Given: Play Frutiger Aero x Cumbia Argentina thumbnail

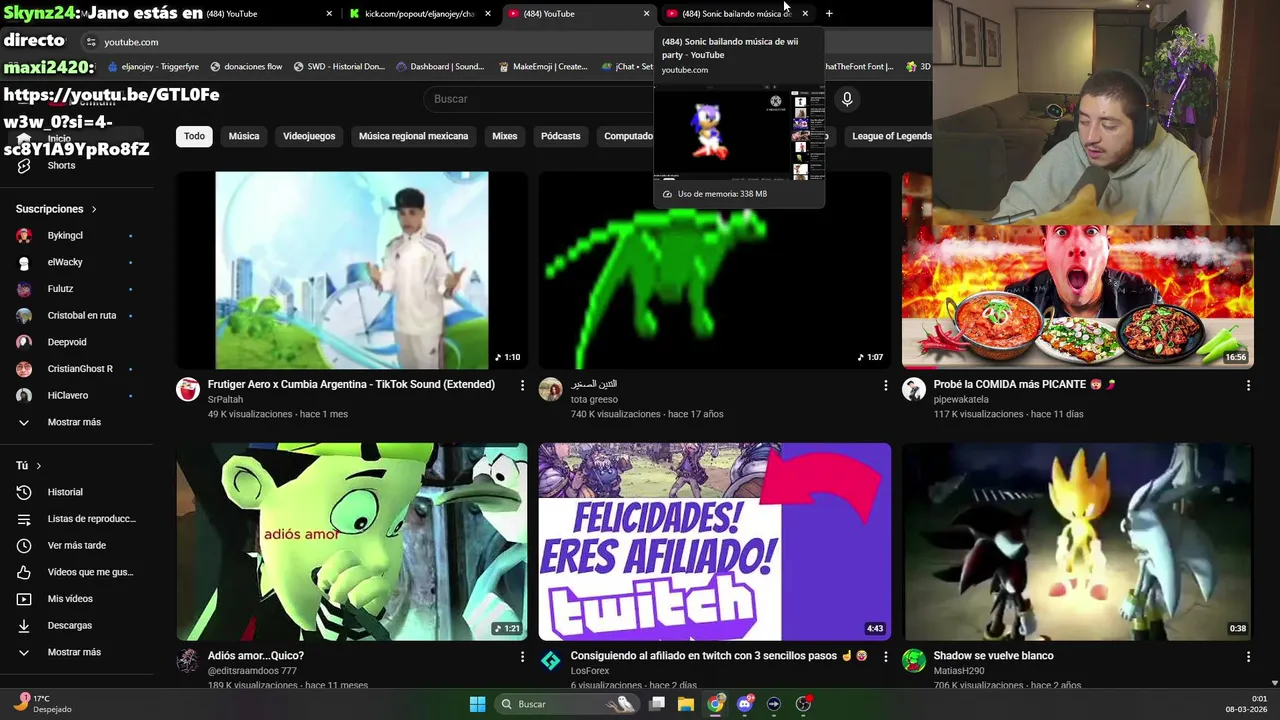Looking at the screenshot, I should click(352, 270).
